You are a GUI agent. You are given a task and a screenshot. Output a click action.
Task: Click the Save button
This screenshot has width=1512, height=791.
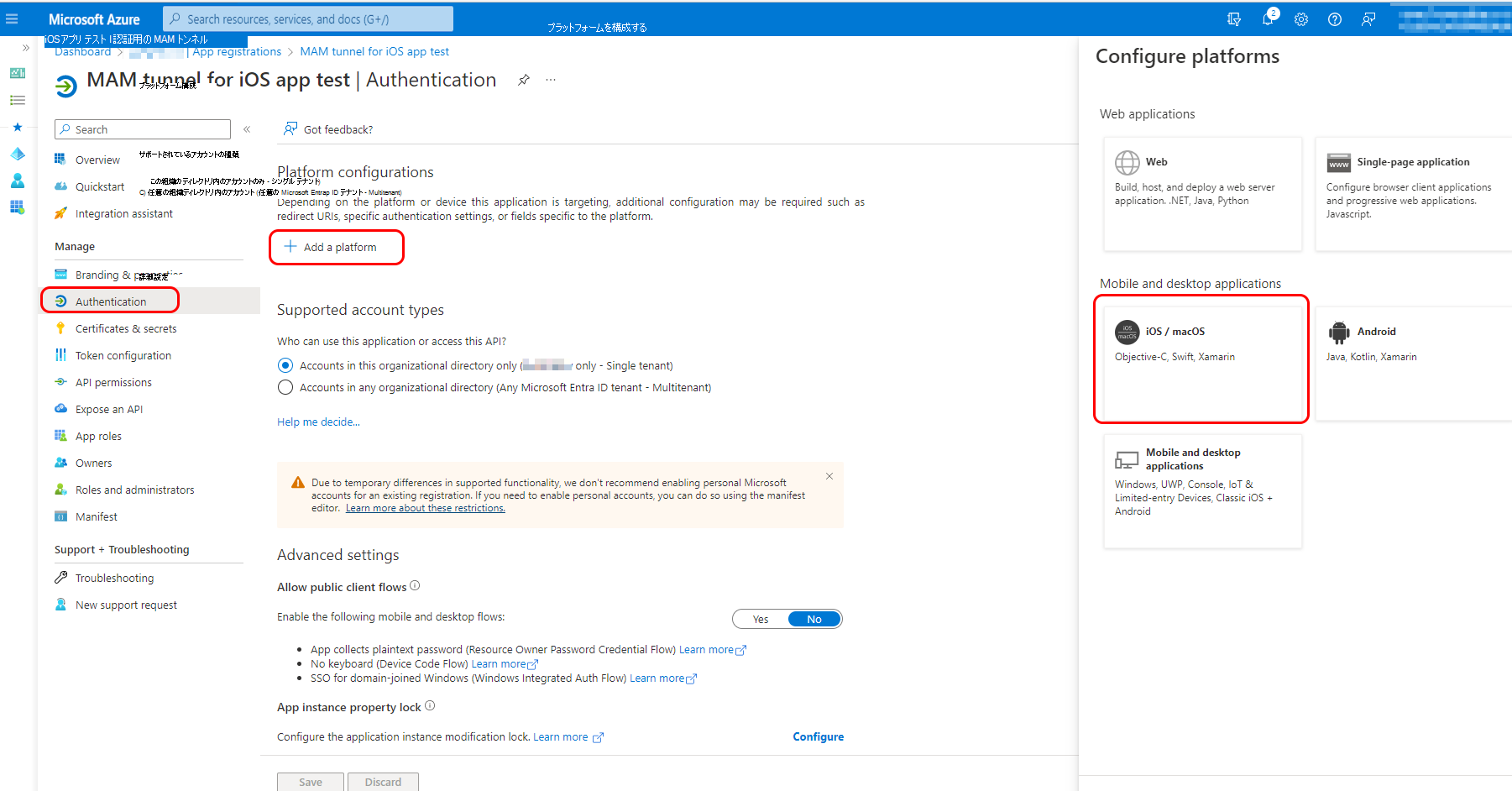pyautogui.click(x=311, y=782)
